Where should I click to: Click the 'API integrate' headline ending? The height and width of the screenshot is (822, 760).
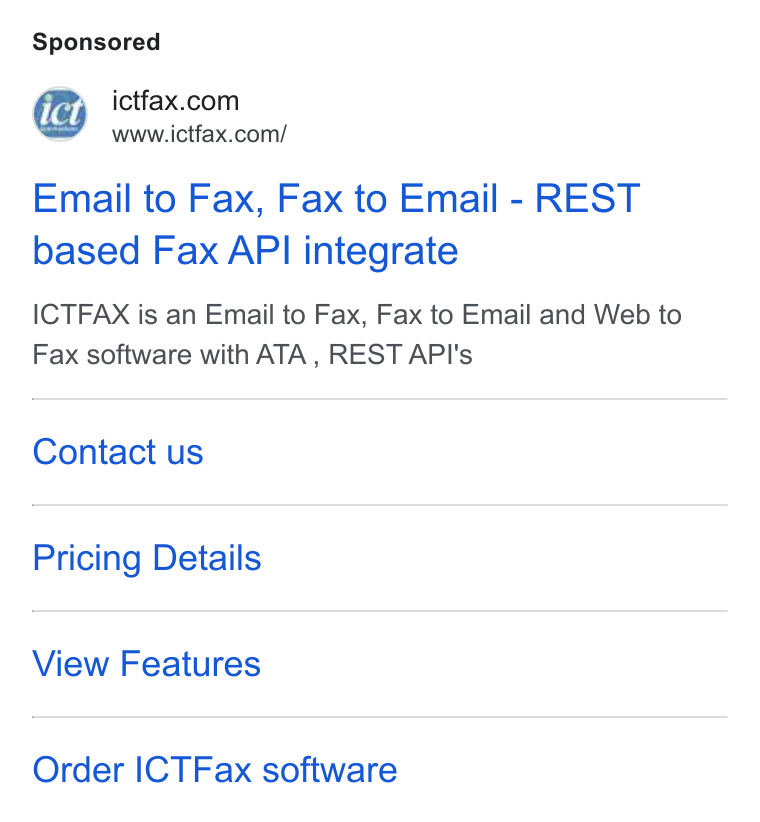tap(343, 251)
